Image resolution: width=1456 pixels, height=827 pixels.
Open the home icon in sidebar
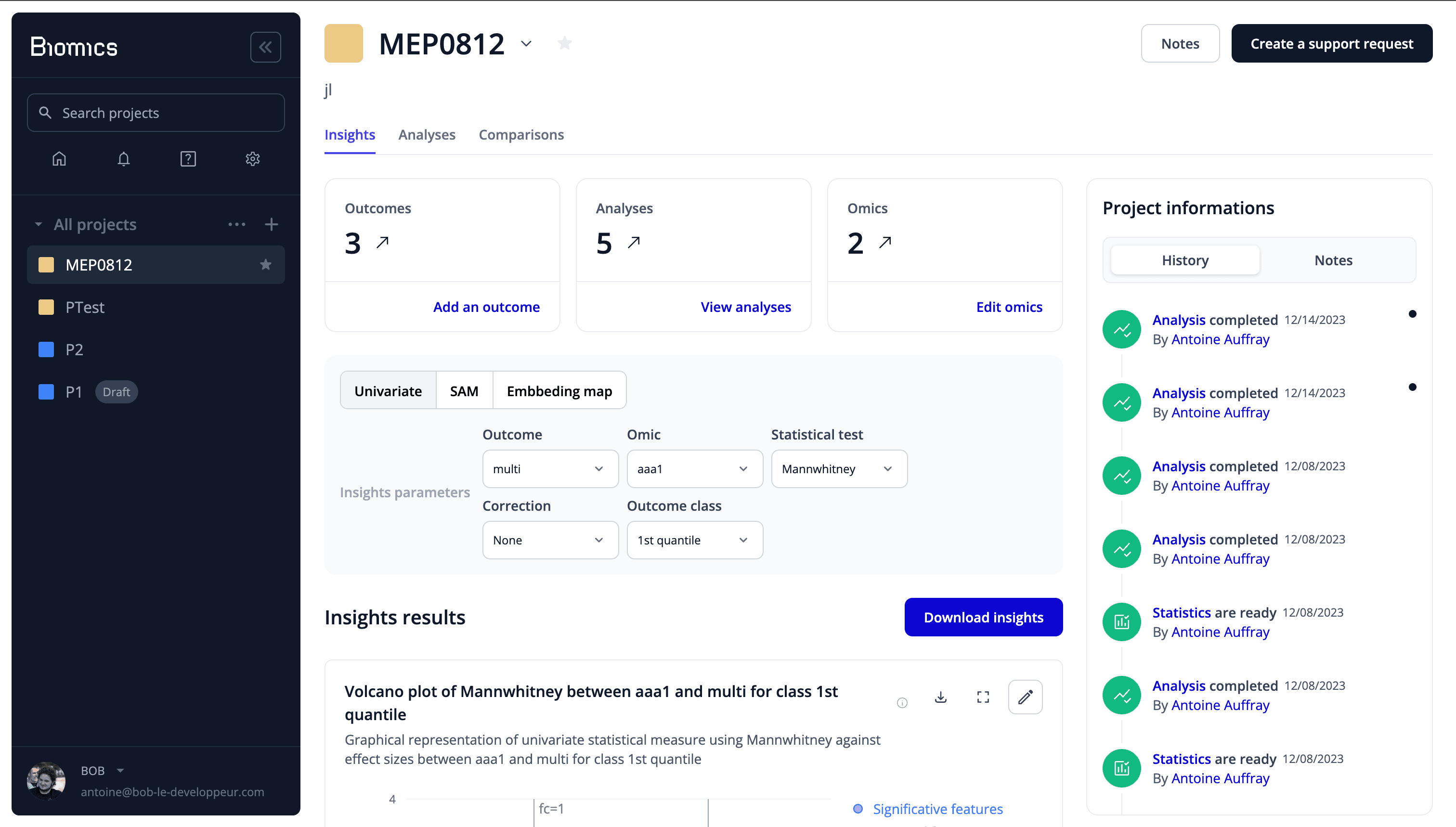point(59,158)
